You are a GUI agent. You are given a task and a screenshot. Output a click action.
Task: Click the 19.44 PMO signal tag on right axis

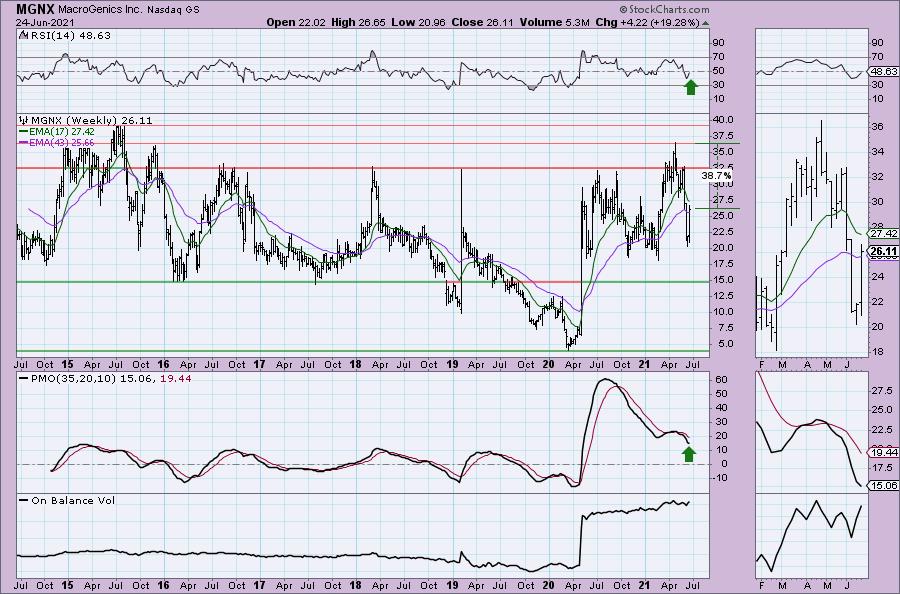884,453
